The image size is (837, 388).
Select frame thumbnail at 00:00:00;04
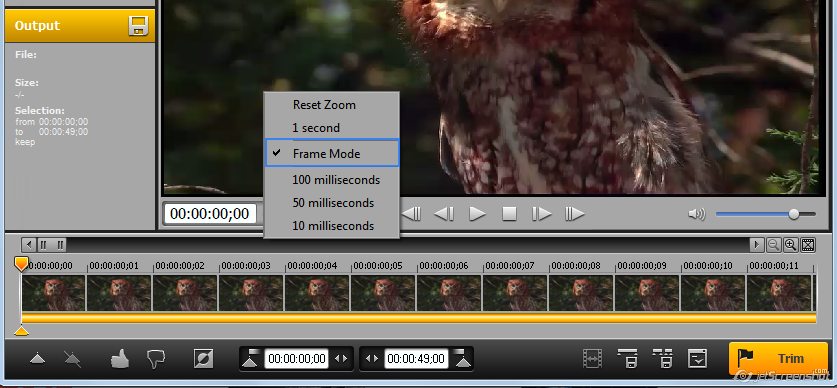[x=317, y=292]
